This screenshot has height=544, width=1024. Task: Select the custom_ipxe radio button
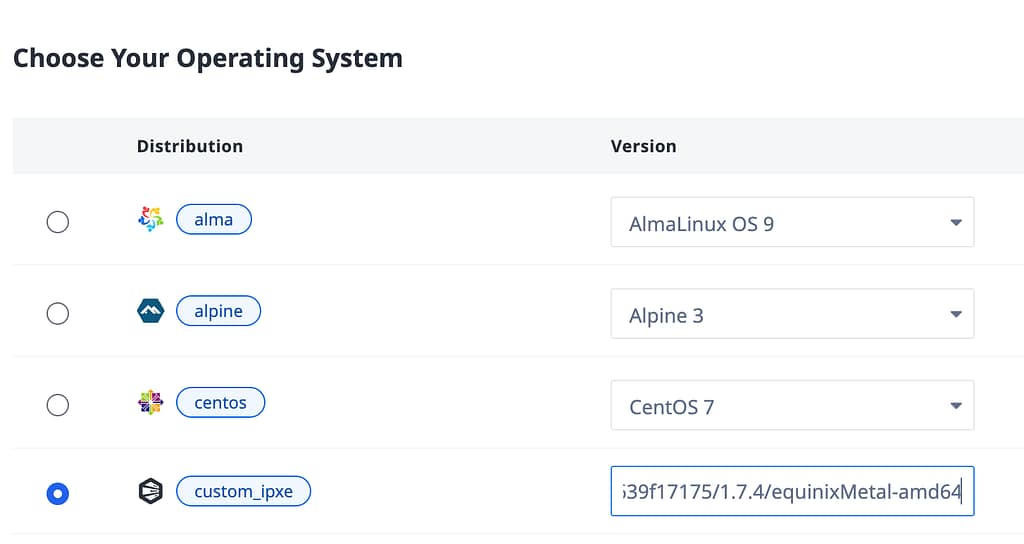58,494
